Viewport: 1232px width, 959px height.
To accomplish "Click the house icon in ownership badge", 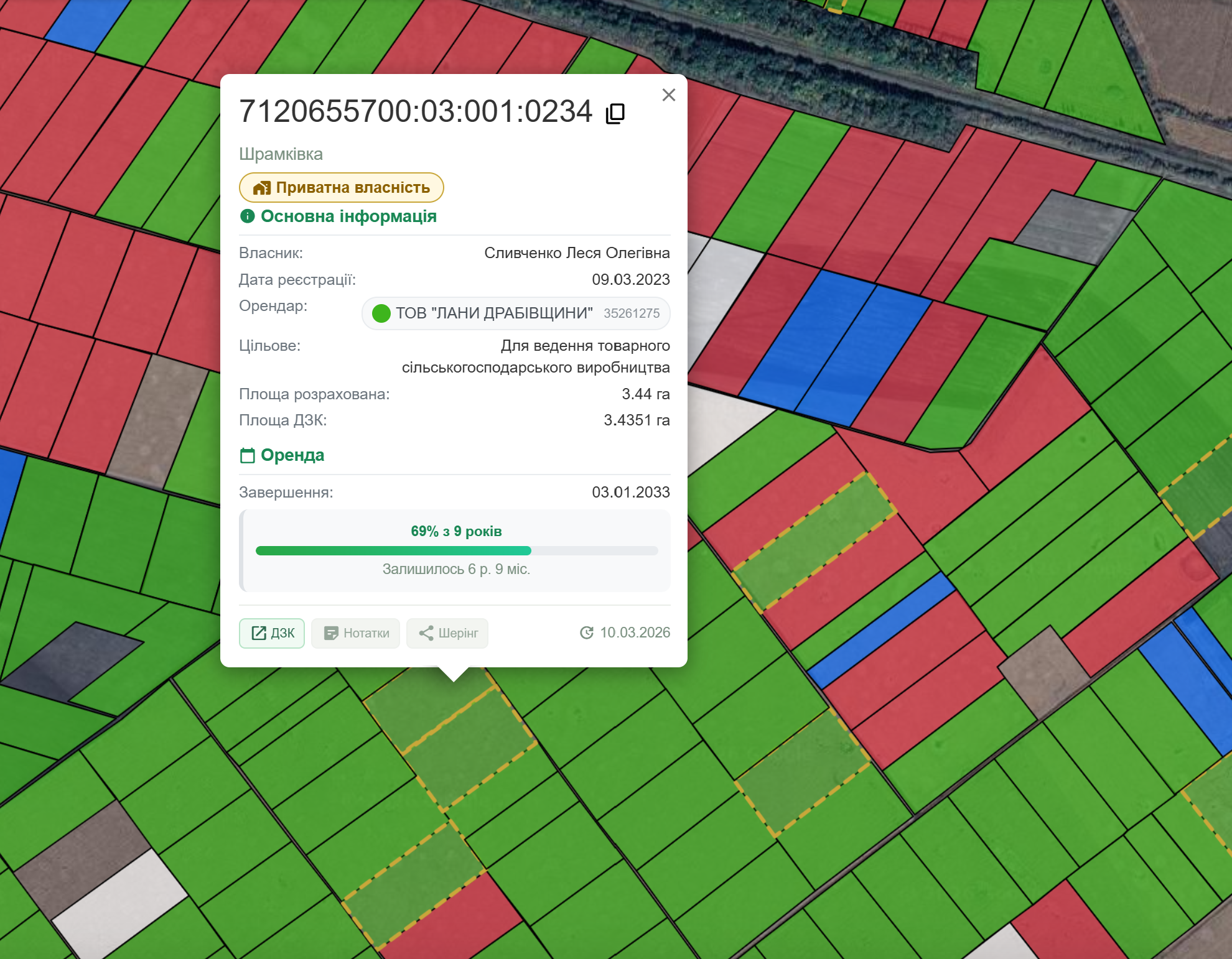I will [261, 188].
